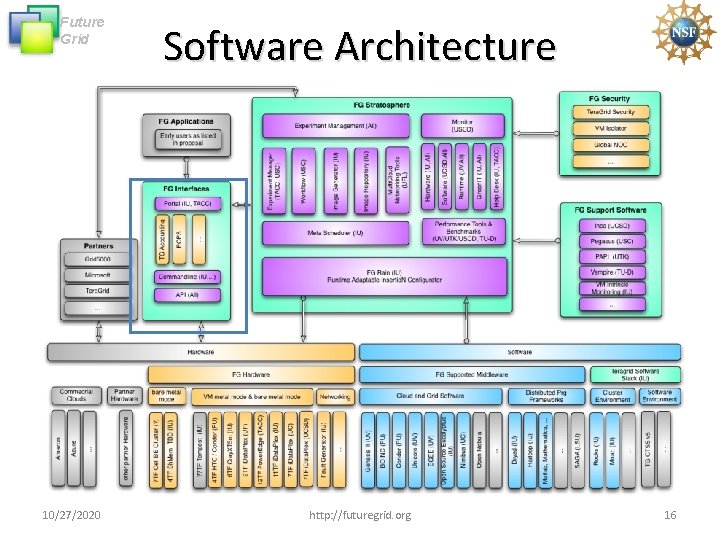Click the "Distributed Prg Frameworks" box
Viewport: 720px width, 540px height.
(x=546, y=396)
